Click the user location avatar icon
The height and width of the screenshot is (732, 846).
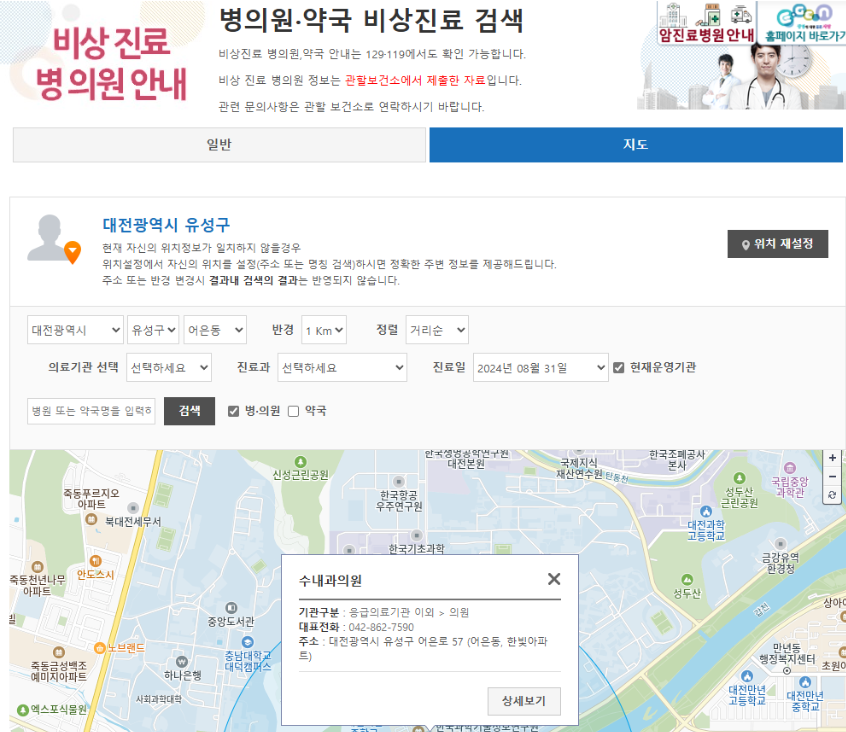coord(54,240)
